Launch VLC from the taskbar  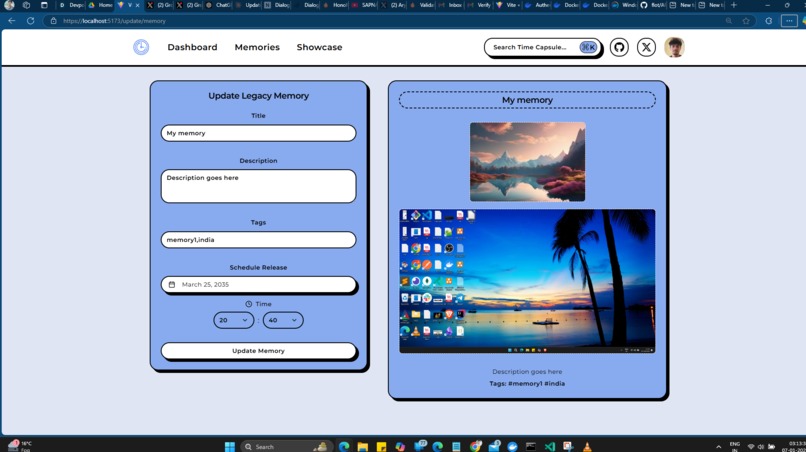point(587,446)
